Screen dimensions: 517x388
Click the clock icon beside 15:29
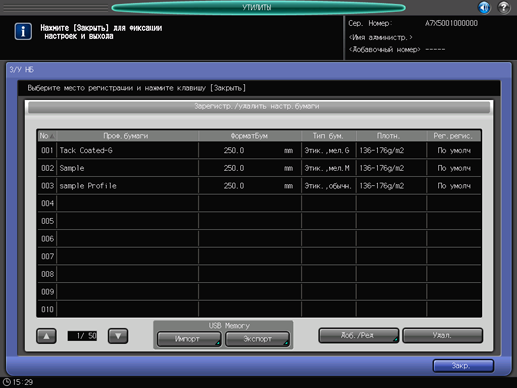coord(7,382)
